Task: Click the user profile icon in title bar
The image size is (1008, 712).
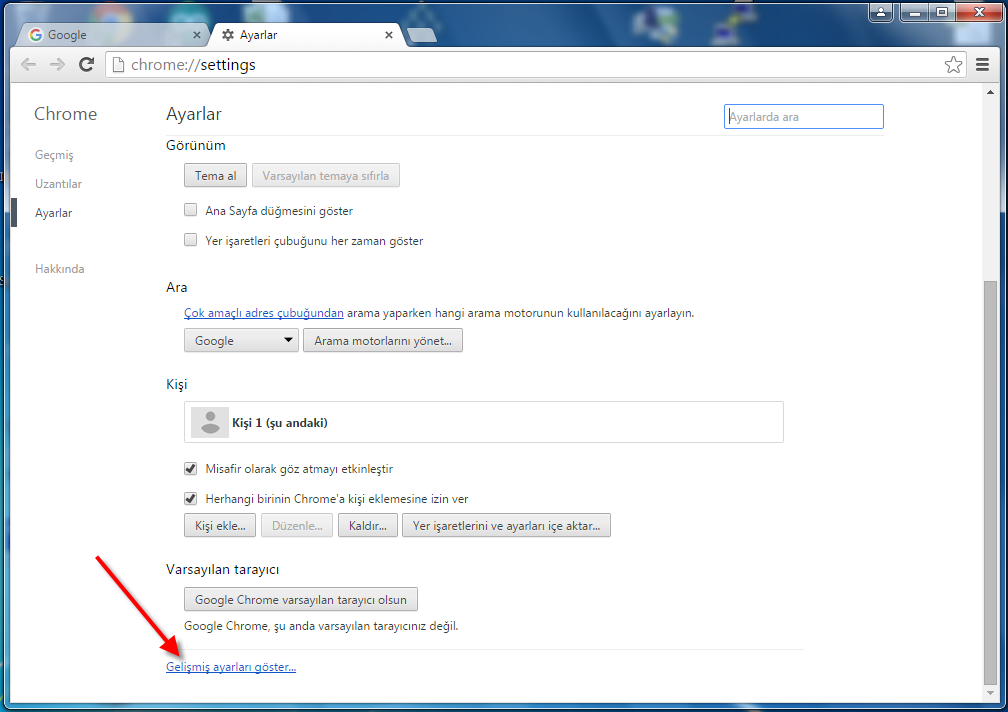Action: coord(881,12)
